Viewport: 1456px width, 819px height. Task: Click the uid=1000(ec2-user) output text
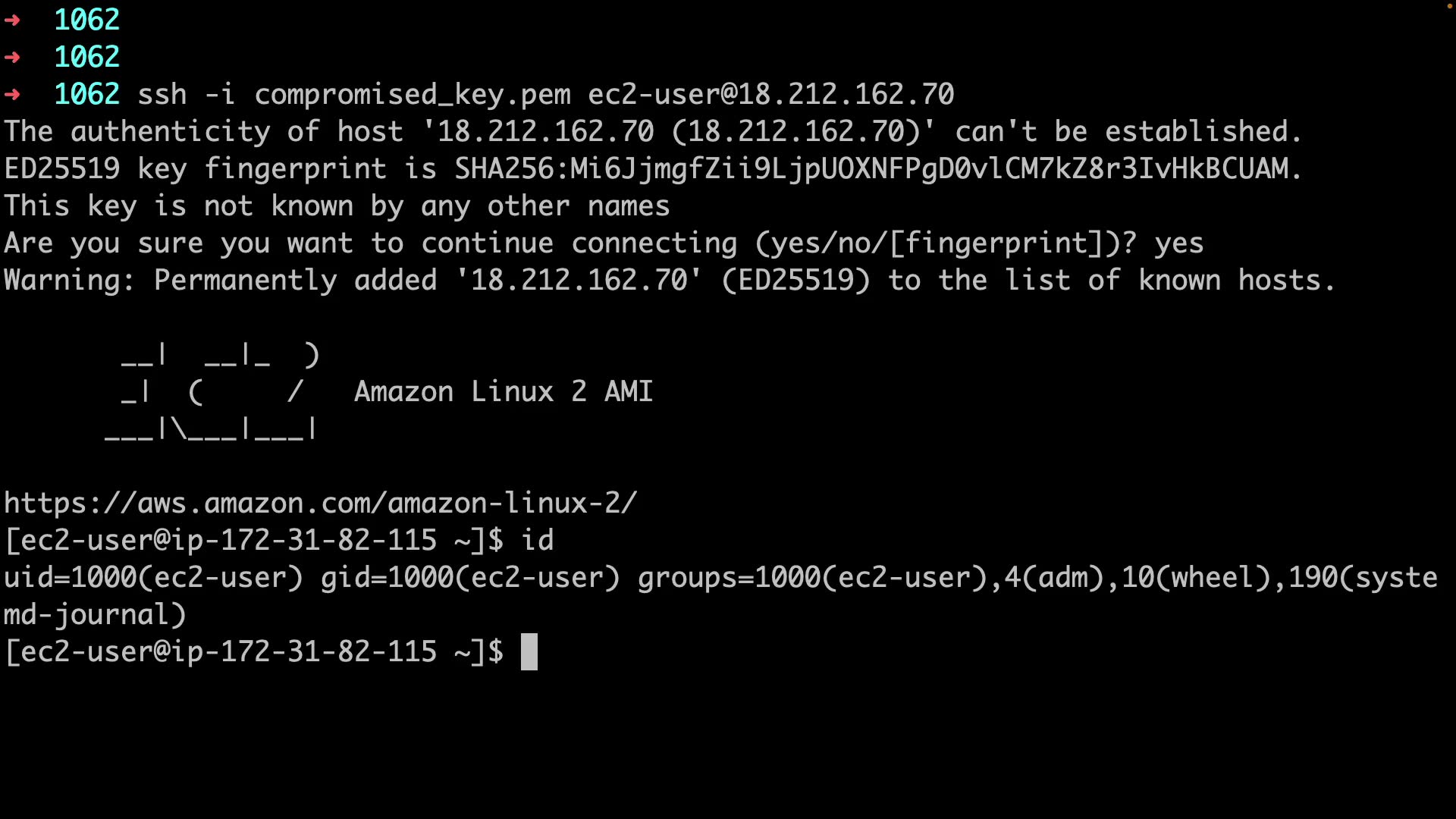pos(153,578)
